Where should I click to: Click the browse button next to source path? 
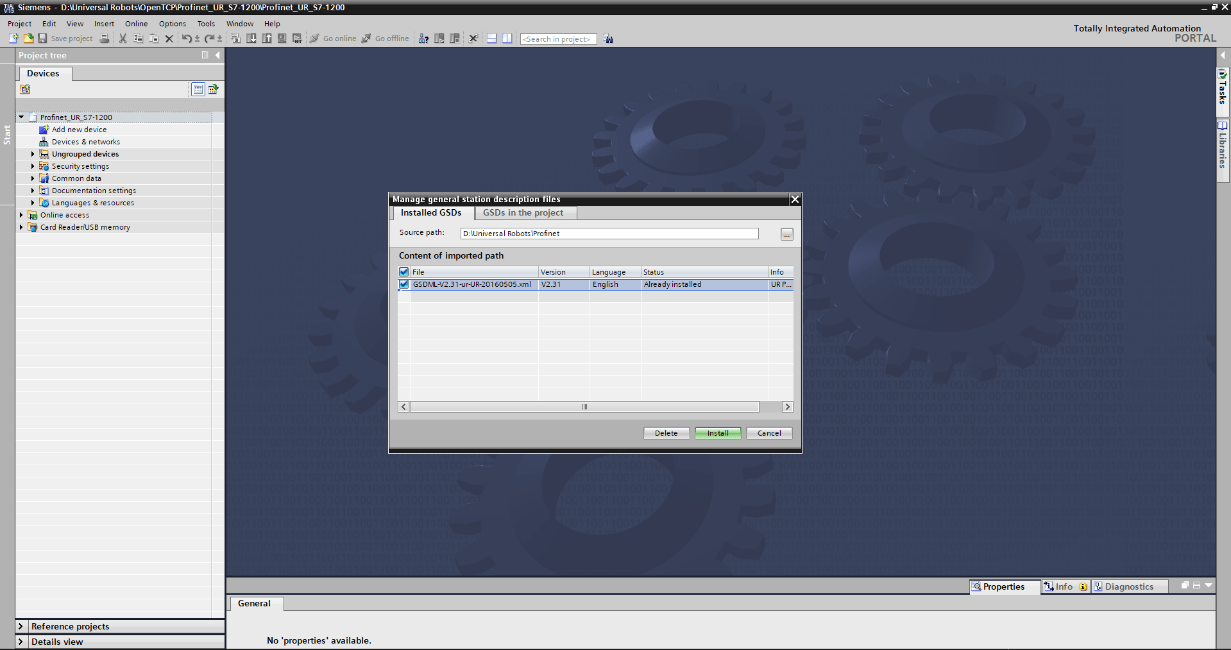(787, 234)
